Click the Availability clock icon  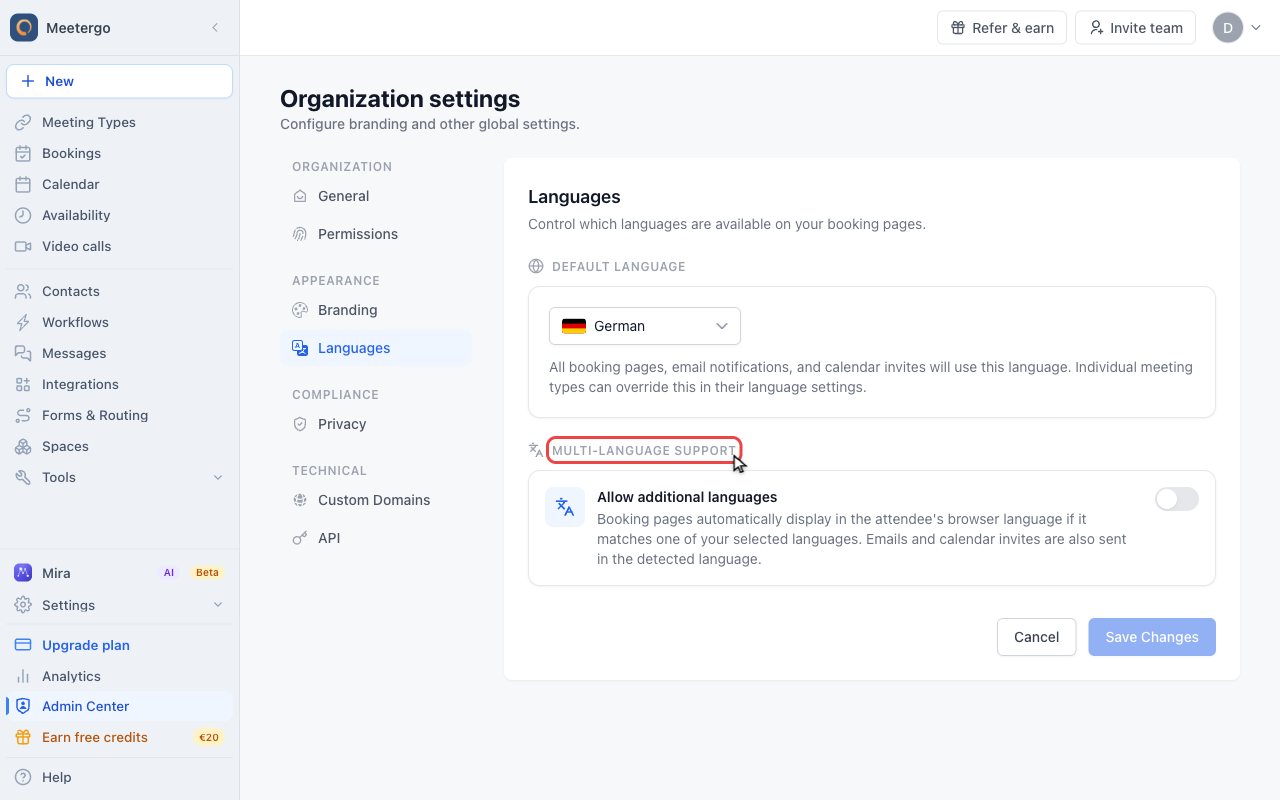[23, 215]
